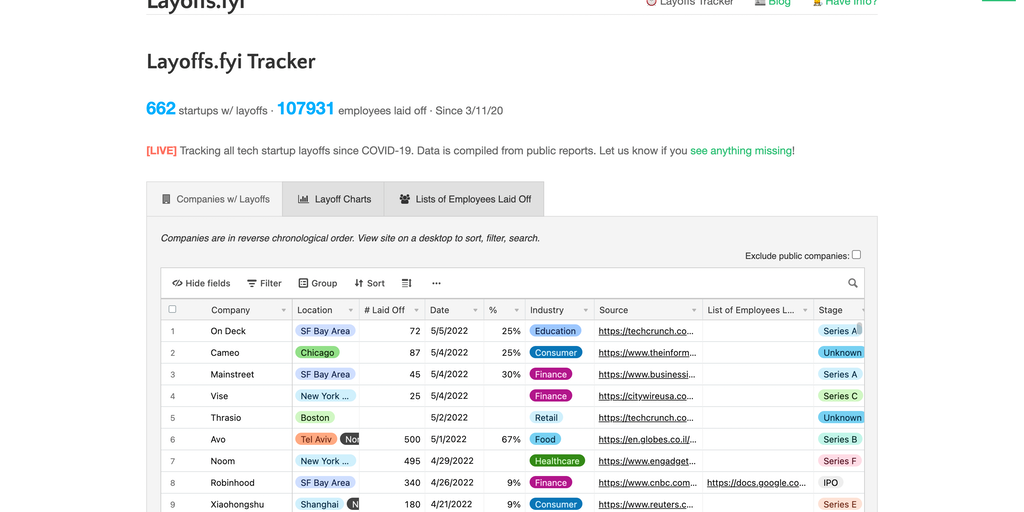Expand the Industry column dropdown arrow
Image resolution: width=1024 pixels, height=512 pixels.
586,310
